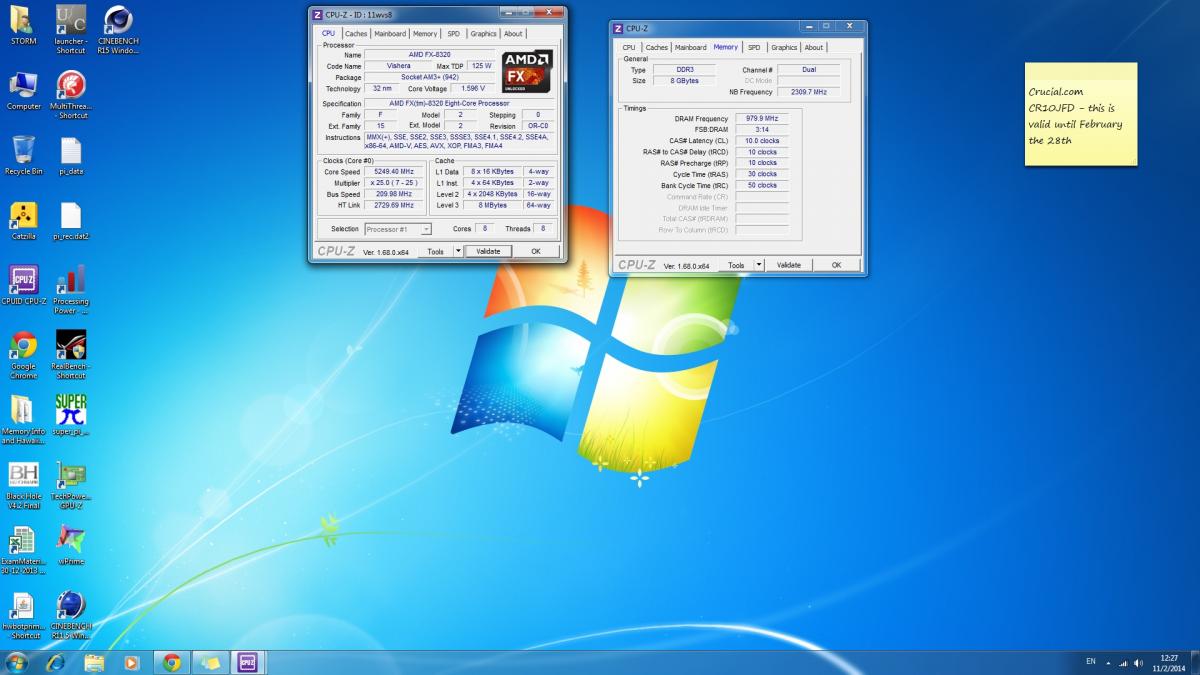Viewport: 1200px width, 675px height.
Task: Click the NB Frequency value 2309.7 MHz
Action: 809,92
